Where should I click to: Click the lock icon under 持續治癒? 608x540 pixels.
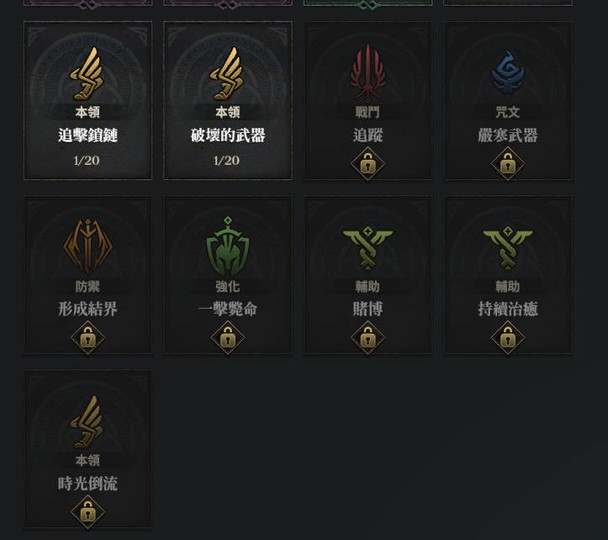(x=508, y=338)
